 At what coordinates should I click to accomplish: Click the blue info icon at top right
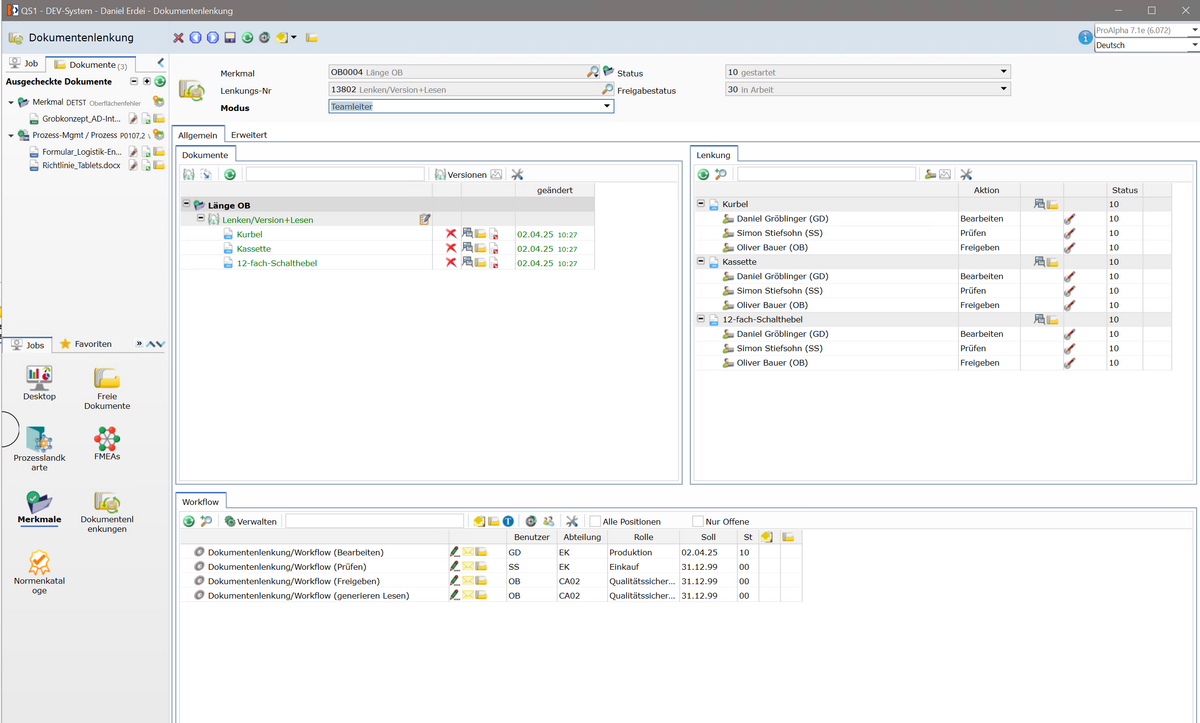1085,38
